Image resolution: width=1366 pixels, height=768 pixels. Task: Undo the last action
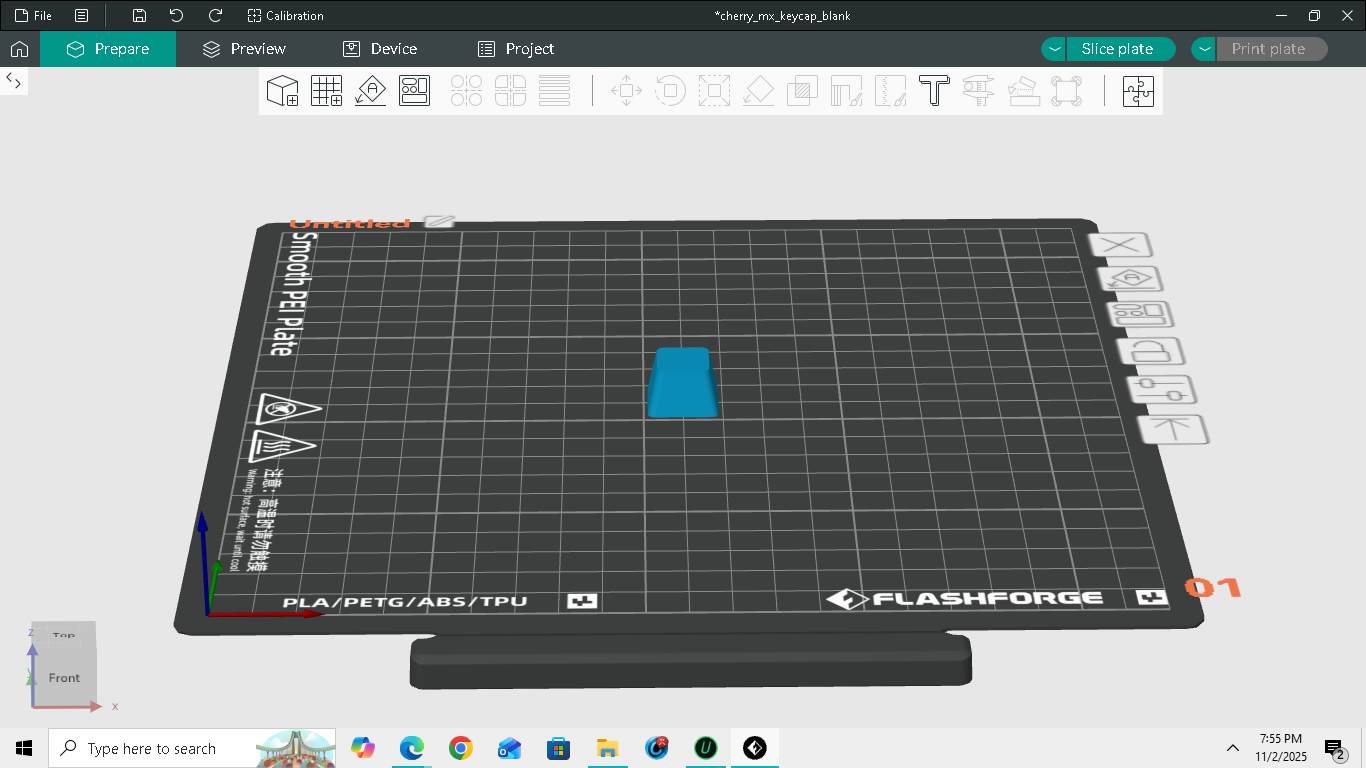pyautogui.click(x=177, y=16)
